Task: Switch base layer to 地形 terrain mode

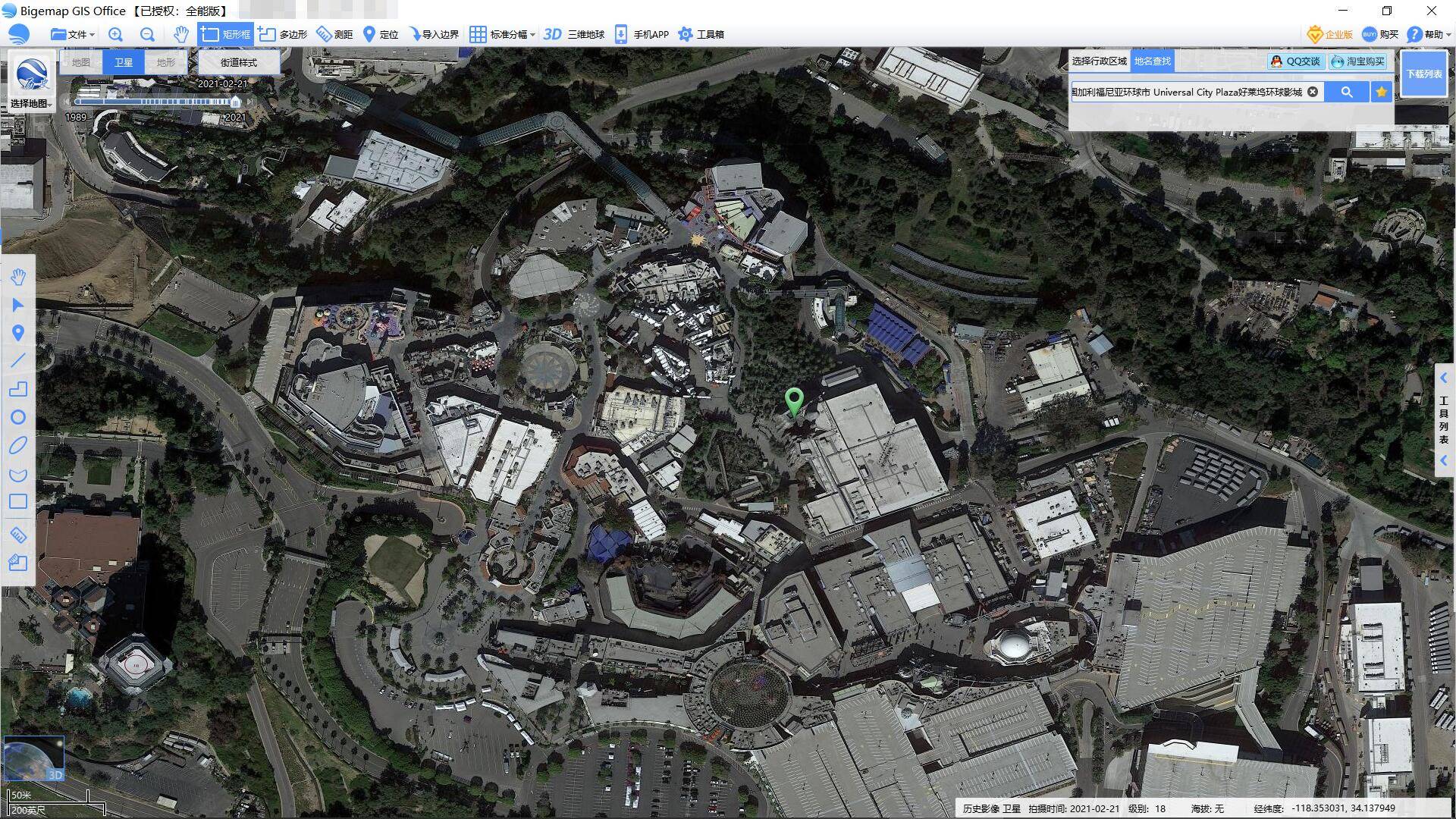Action: (x=165, y=62)
